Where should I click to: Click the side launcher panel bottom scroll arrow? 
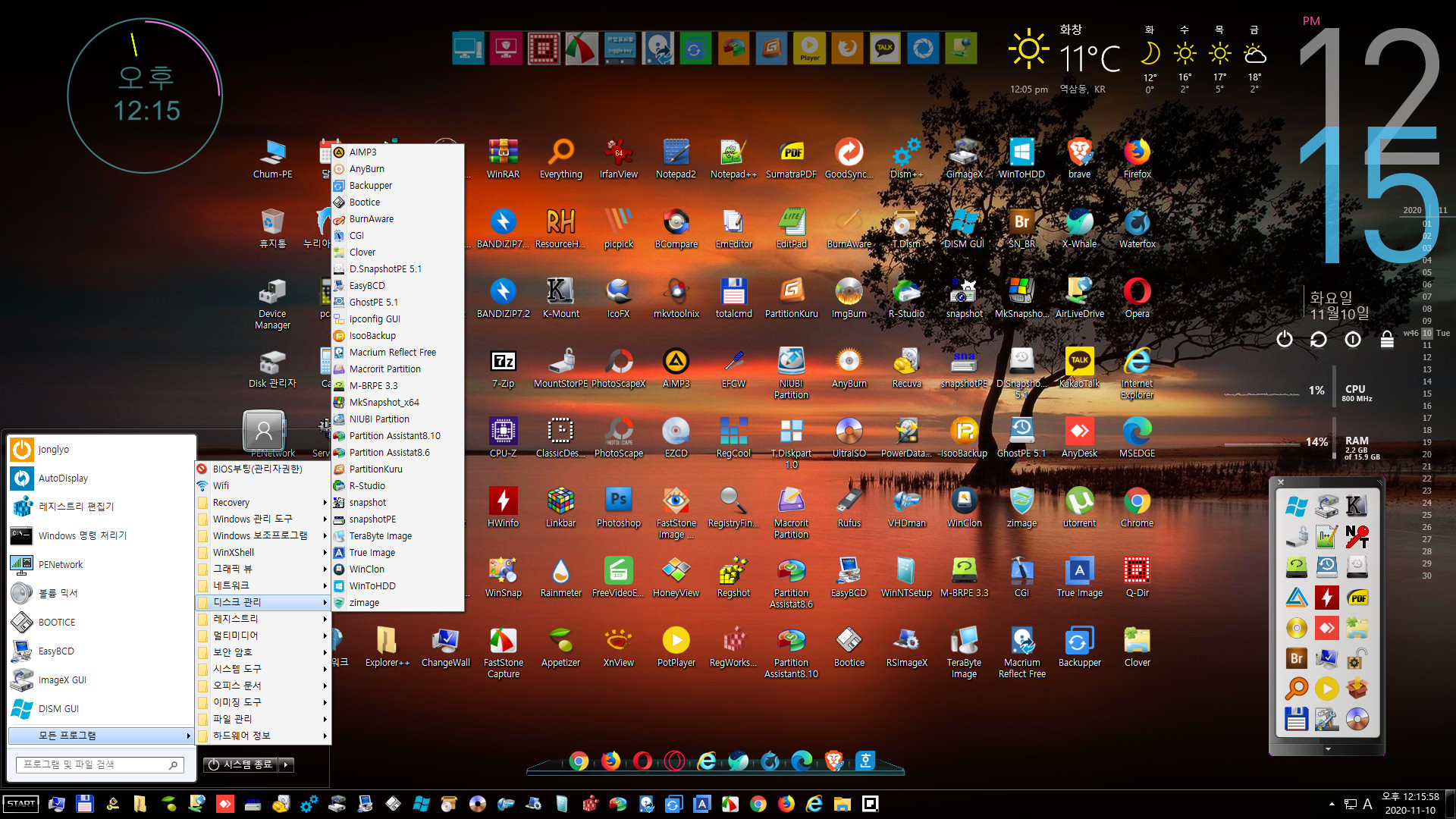point(1328,749)
